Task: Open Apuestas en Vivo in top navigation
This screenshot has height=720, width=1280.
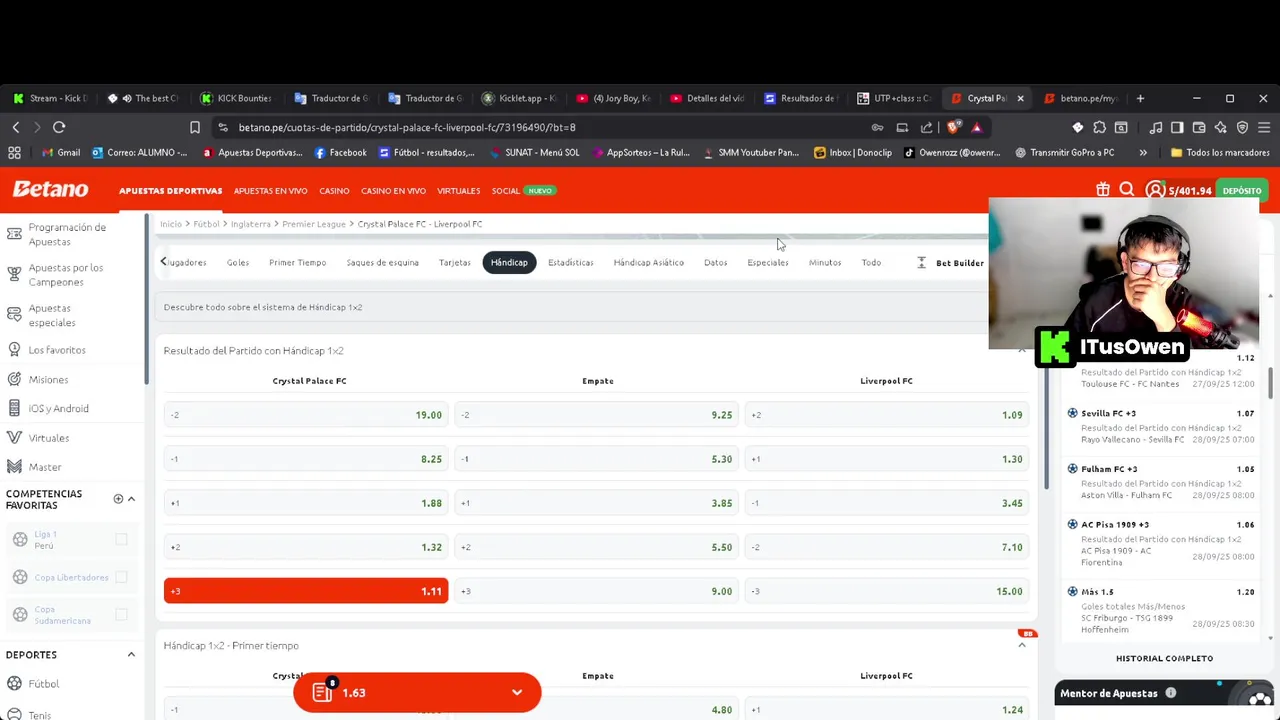Action: [270, 191]
